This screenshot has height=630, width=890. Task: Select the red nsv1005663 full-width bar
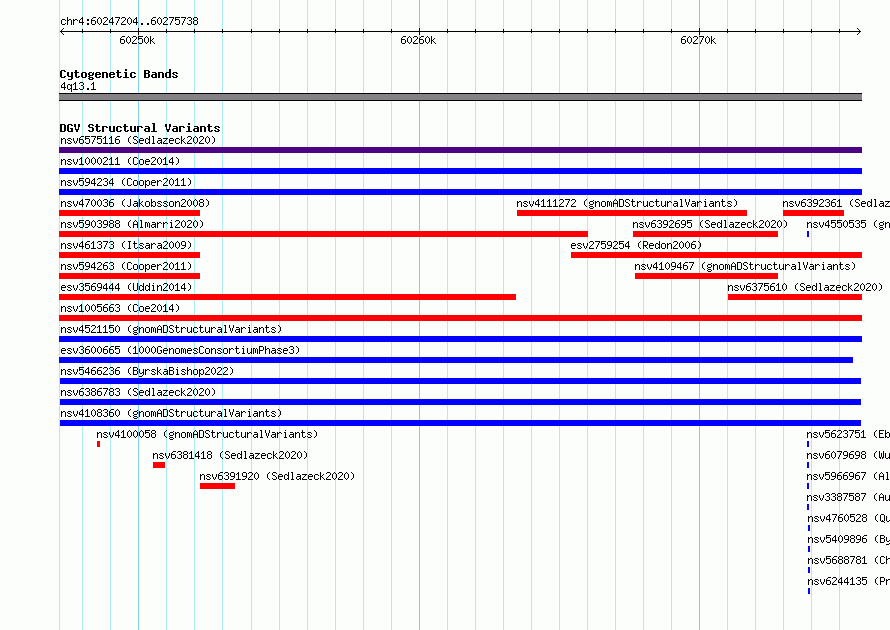click(460, 318)
